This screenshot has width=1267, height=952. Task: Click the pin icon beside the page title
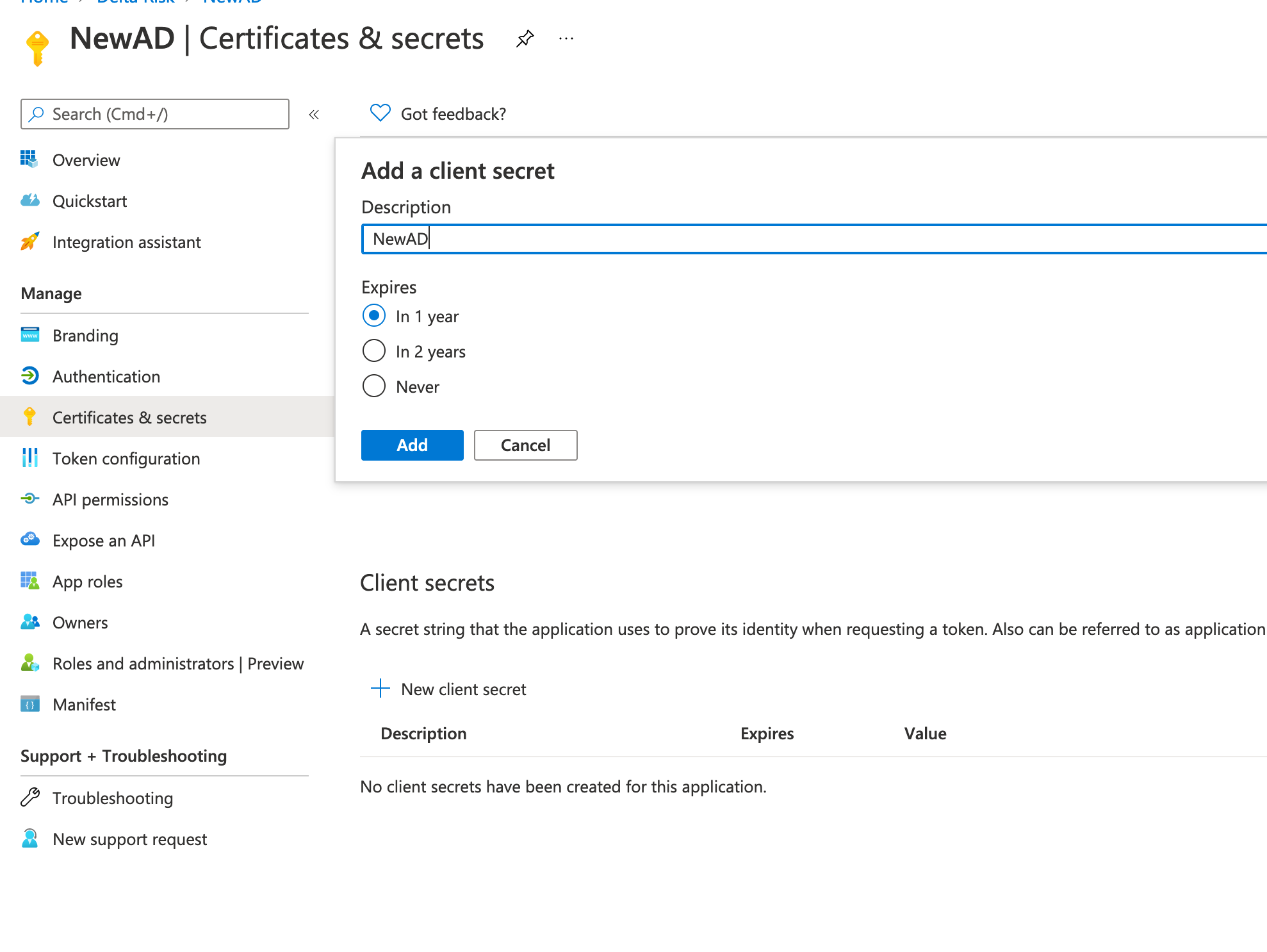[525, 38]
